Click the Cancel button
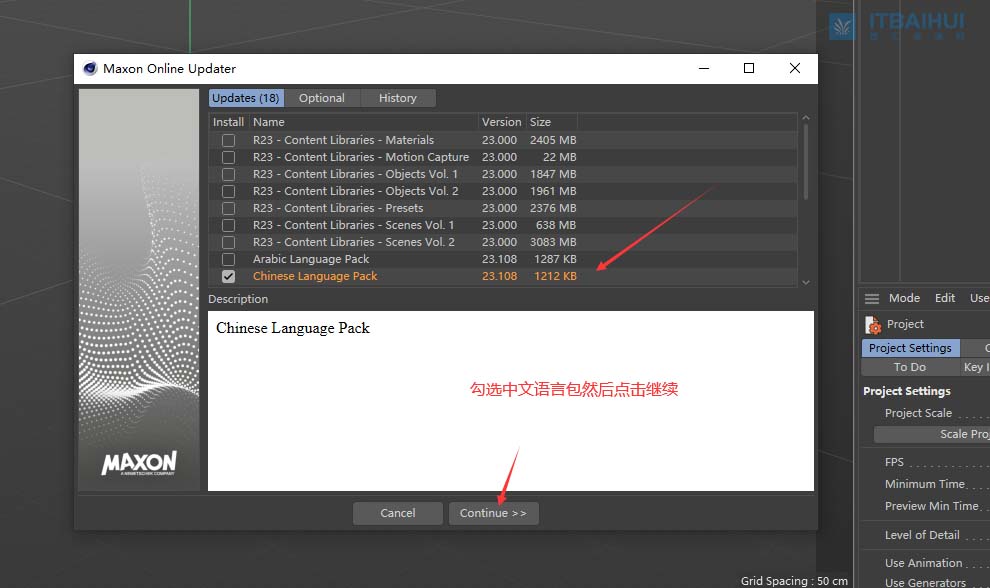 pos(398,513)
